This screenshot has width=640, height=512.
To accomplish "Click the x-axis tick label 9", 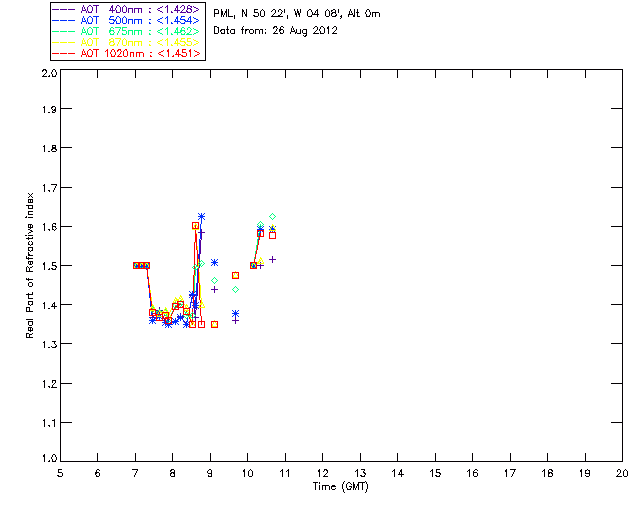I will (210, 473).
